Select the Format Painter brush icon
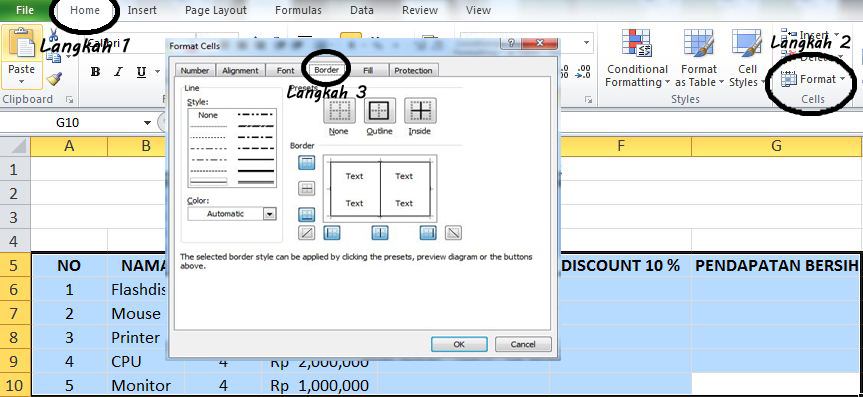This screenshot has height=397, width=863. coord(54,79)
